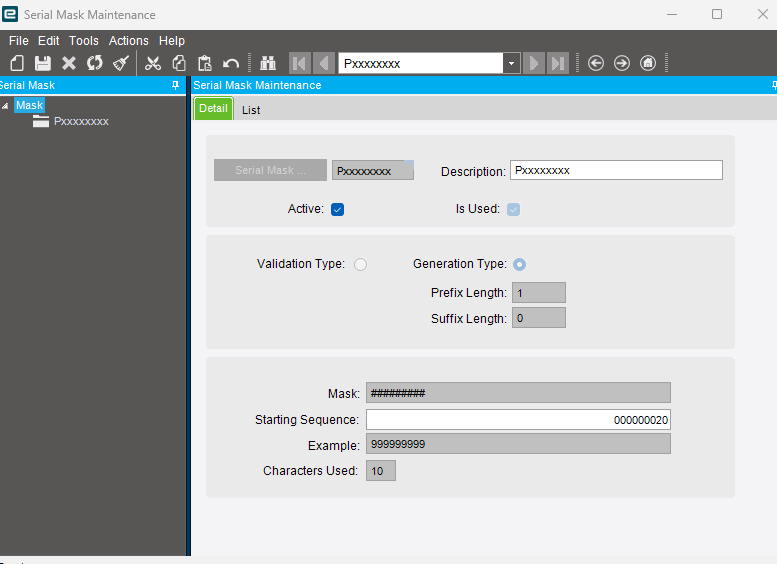
Task: Clear the form with broom icon
Action: (x=121, y=63)
